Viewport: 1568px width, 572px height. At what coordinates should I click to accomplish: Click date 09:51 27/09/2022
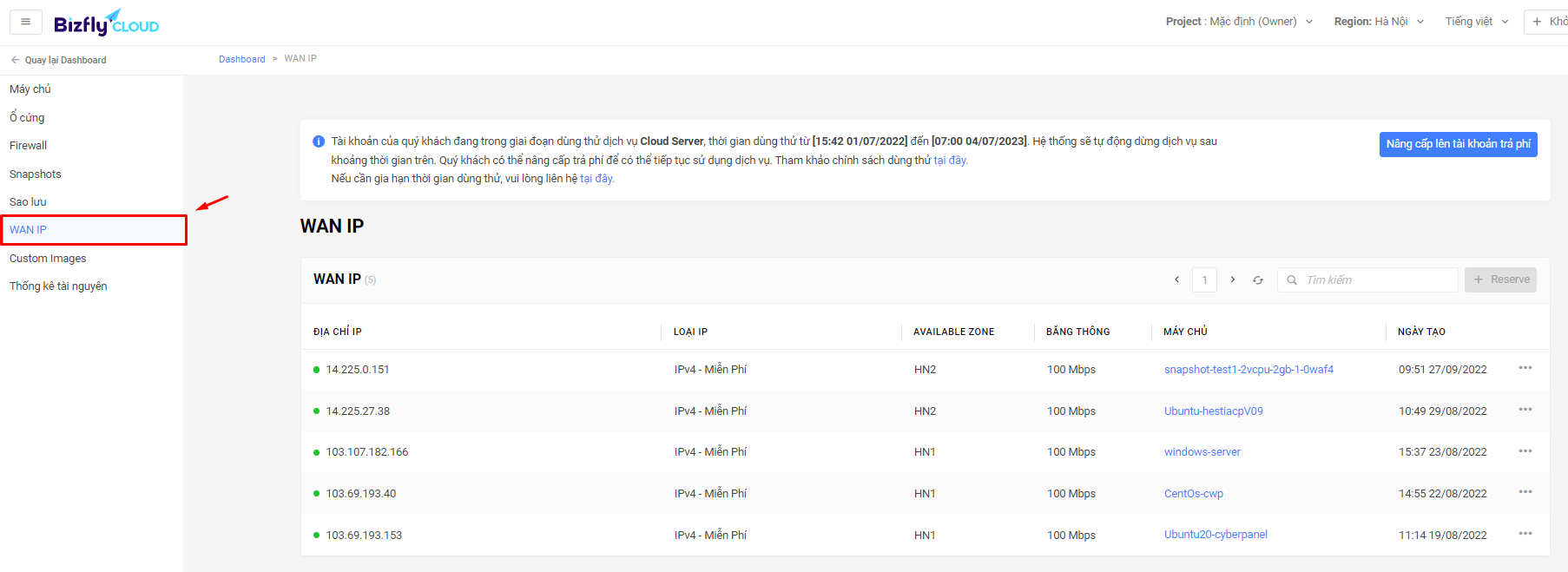click(x=1442, y=370)
